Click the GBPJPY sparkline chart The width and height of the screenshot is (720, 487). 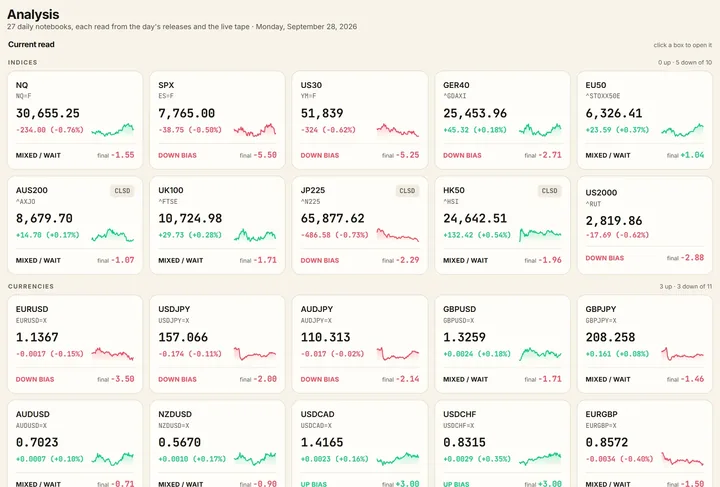(682, 354)
